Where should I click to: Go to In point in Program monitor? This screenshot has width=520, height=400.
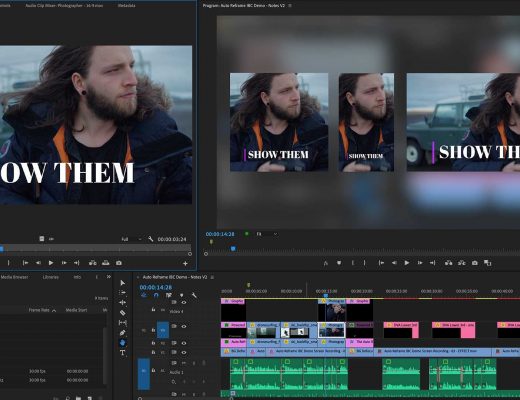tap(381, 263)
